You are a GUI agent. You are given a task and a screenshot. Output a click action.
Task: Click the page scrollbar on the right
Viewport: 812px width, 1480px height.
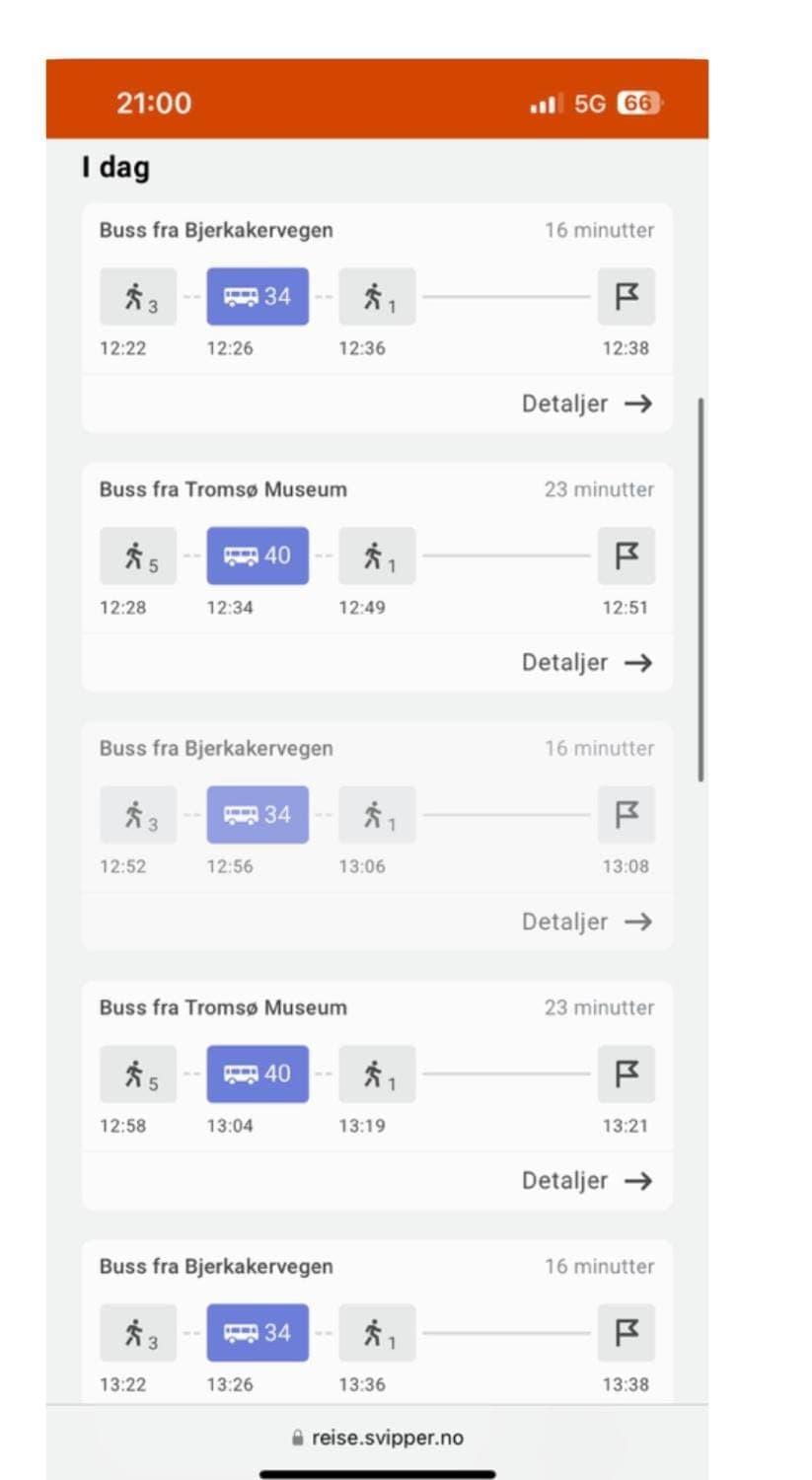coord(701,590)
